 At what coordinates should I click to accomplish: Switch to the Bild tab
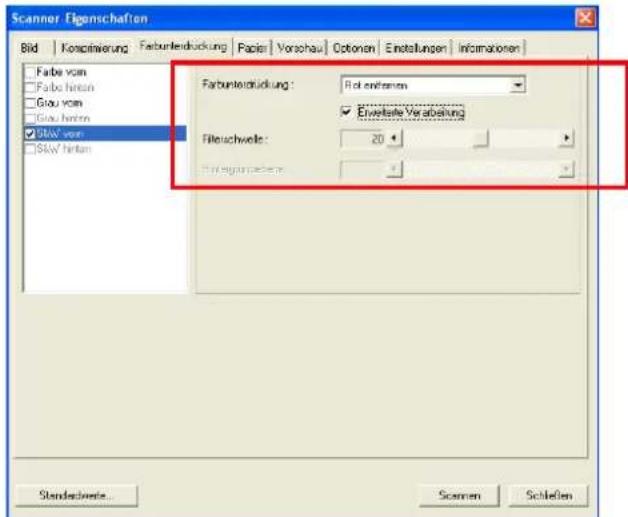(30, 48)
